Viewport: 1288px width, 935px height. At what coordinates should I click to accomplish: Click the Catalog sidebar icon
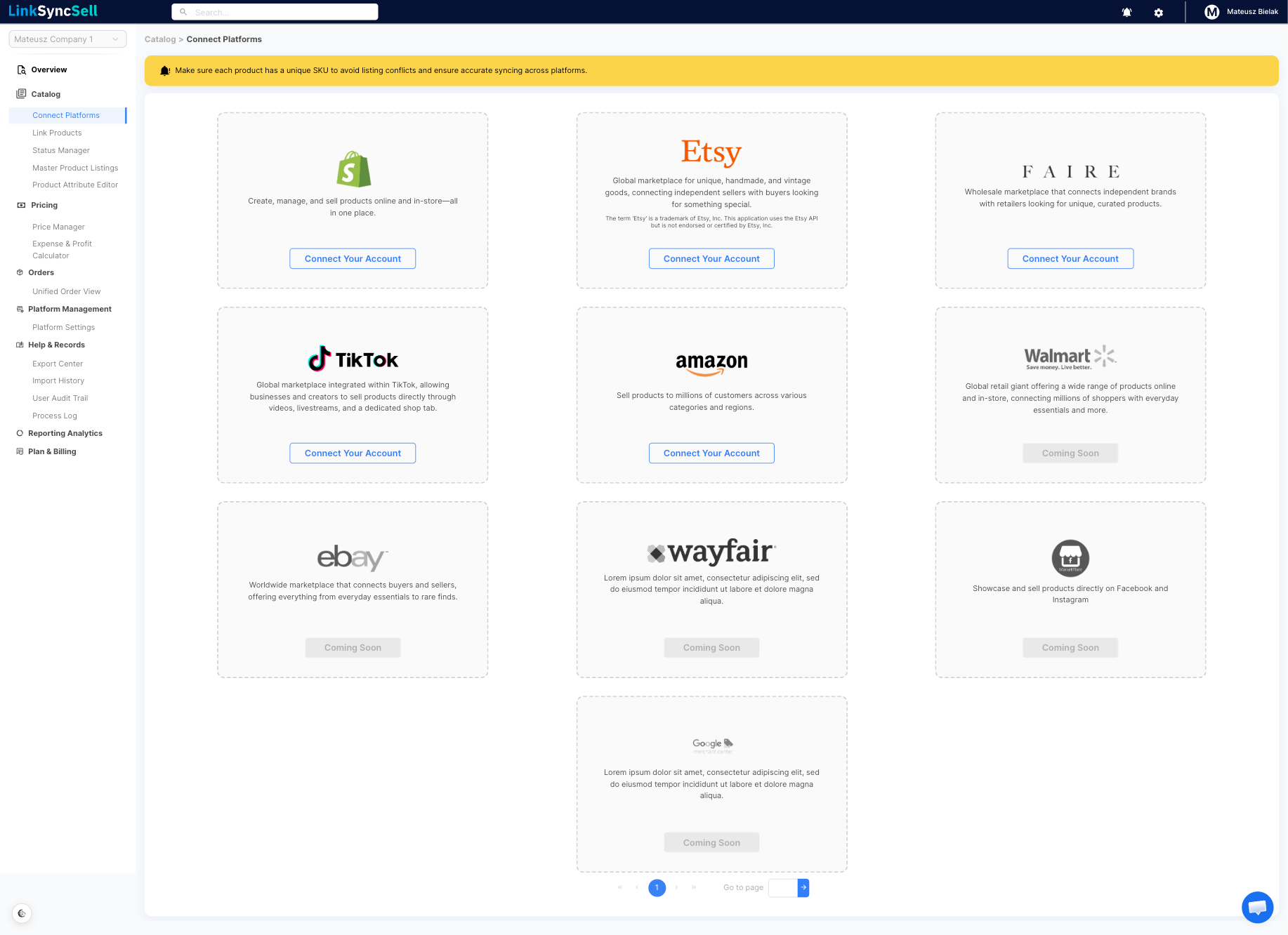pos(21,94)
